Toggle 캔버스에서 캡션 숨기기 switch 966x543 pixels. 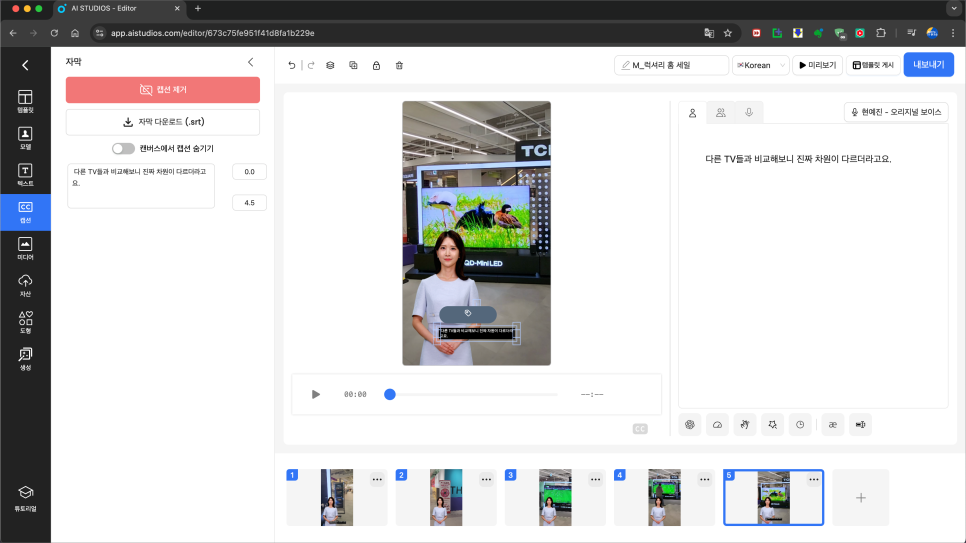coord(123,149)
